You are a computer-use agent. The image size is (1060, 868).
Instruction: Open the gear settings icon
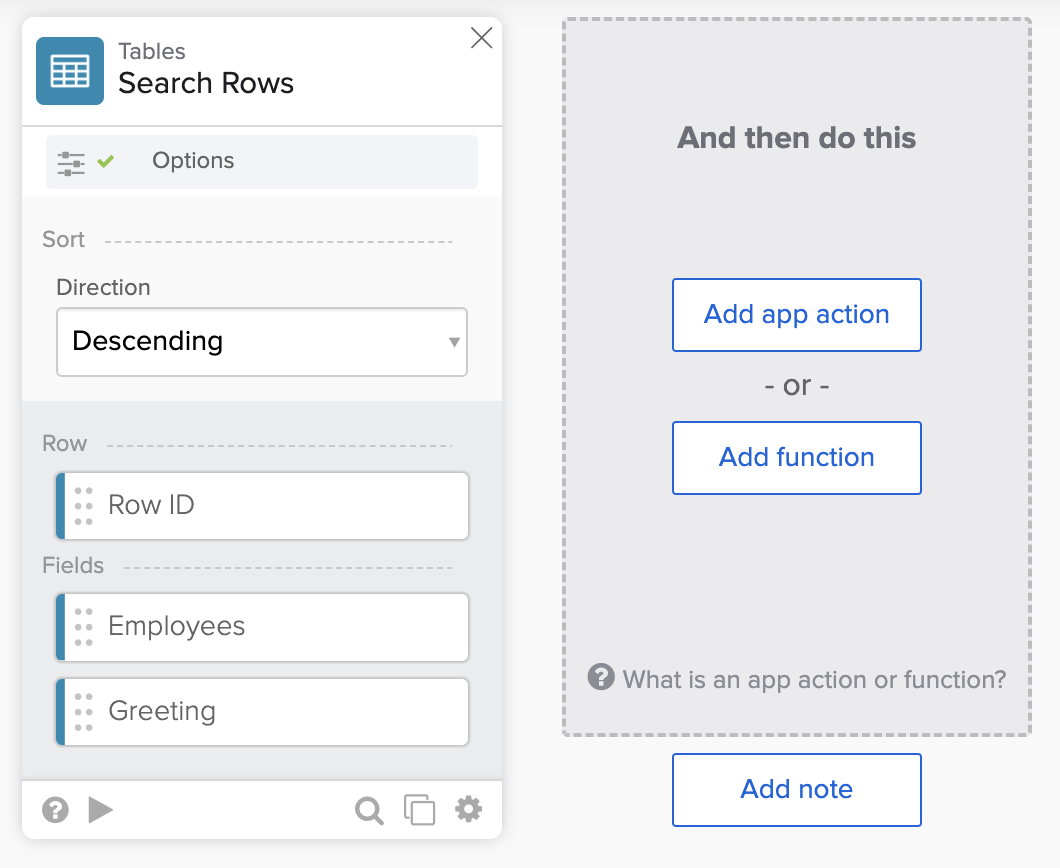click(x=468, y=810)
